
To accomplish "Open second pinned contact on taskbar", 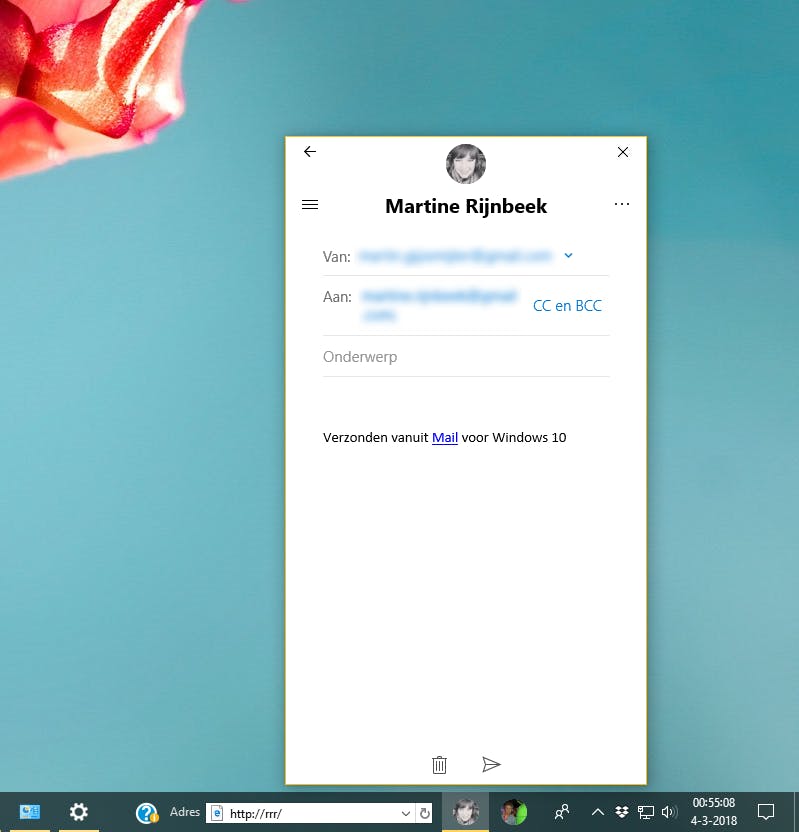I will coord(514,812).
